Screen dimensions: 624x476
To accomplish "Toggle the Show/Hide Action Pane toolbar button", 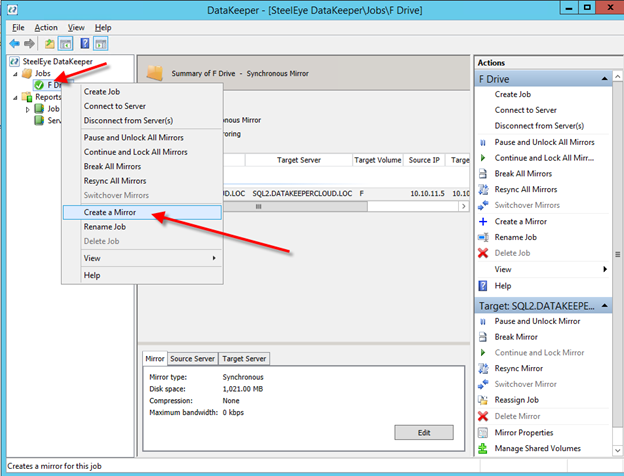I will click(x=101, y=44).
